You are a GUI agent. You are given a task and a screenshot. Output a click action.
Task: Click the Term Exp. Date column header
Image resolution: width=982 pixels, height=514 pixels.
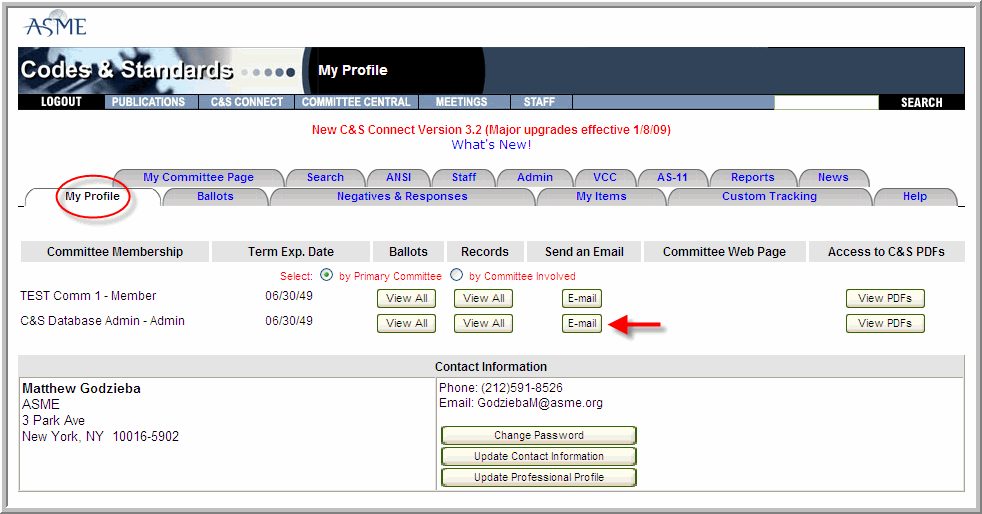pos(291,252)
